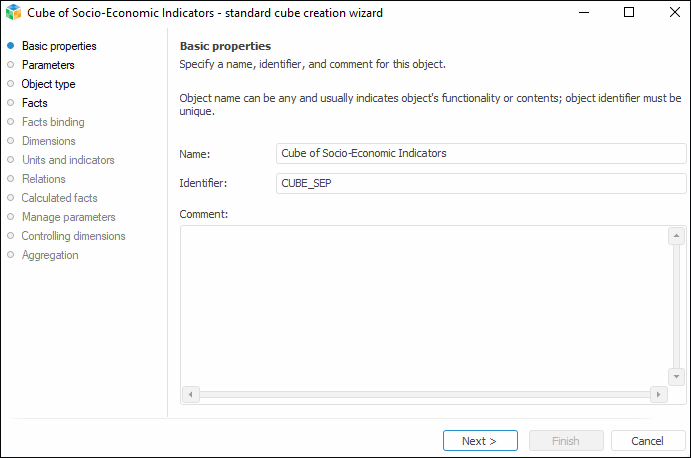Viewport: 691px width, 458px height.
Task: Click the cube application icon in title bar
Action: pyautogui.click(x=13, y=13)
